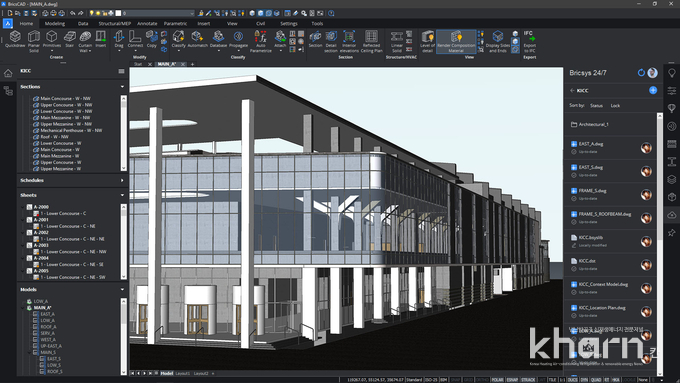Toggle STRACK in the status bar

528,380
